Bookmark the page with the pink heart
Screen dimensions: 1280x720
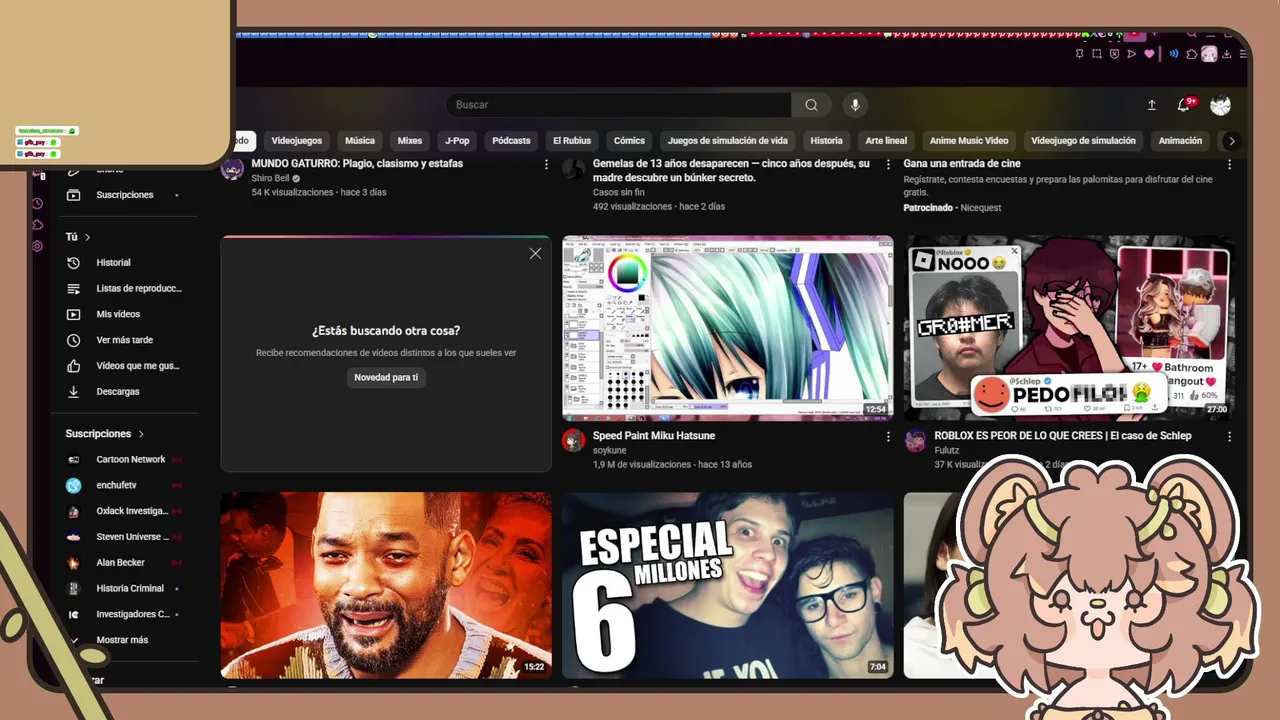pyautogui.click(x=1149, y=54)
